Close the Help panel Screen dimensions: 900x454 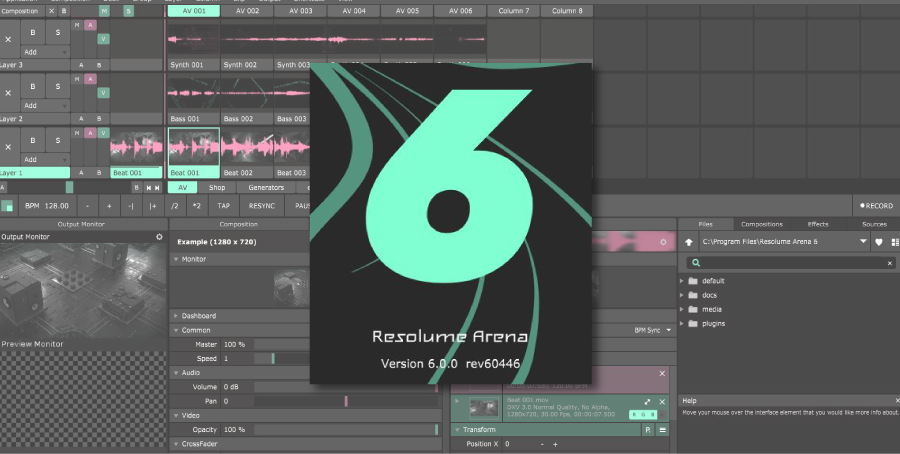(897, 401)
